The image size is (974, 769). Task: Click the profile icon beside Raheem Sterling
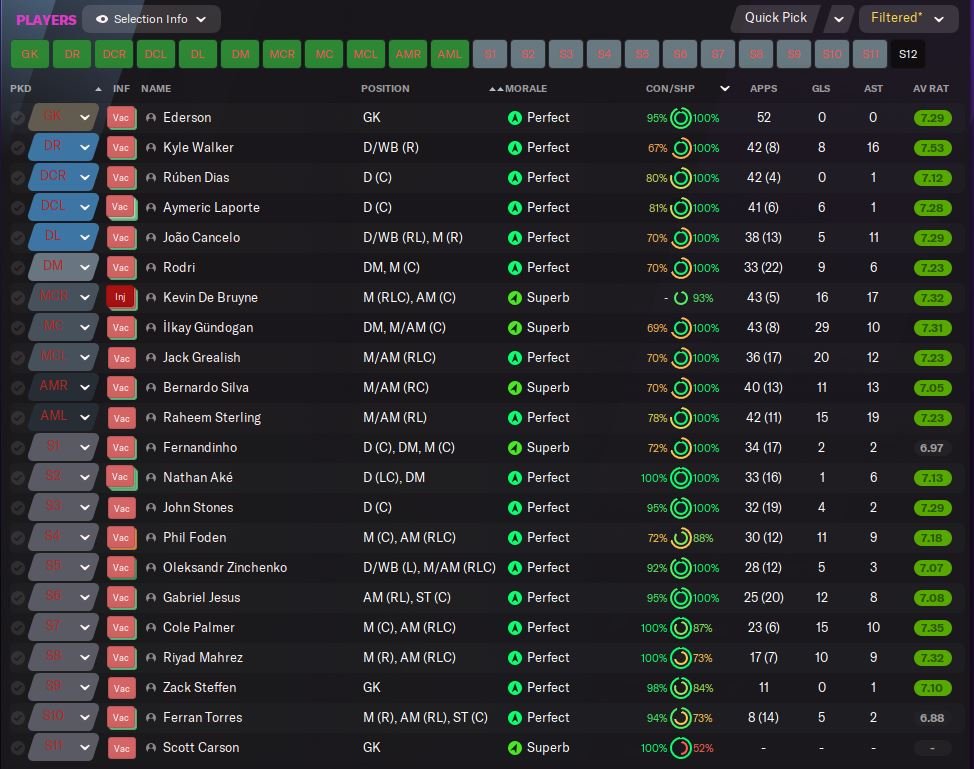click(150, 417)
